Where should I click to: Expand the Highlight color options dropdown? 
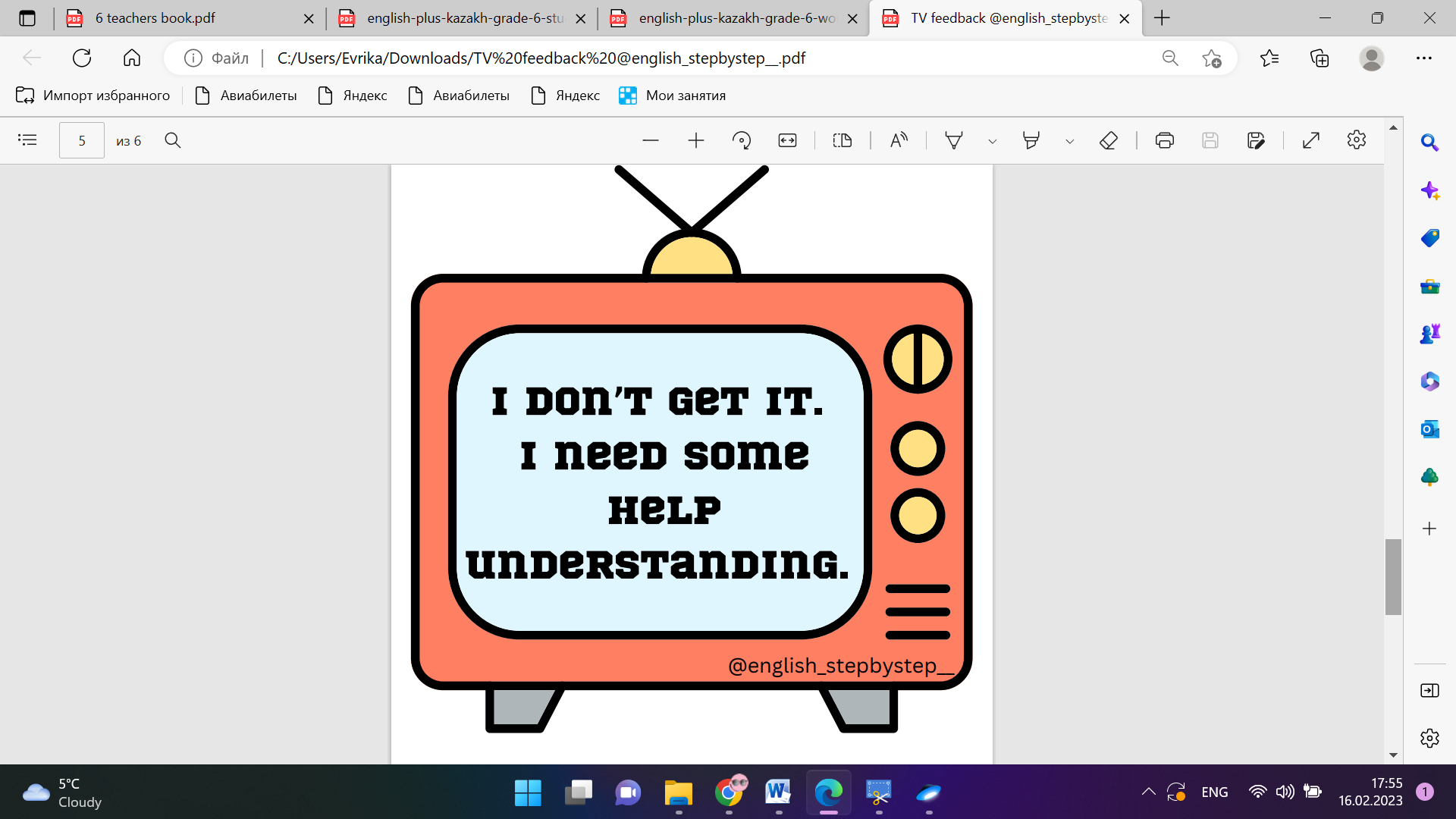1069,141
